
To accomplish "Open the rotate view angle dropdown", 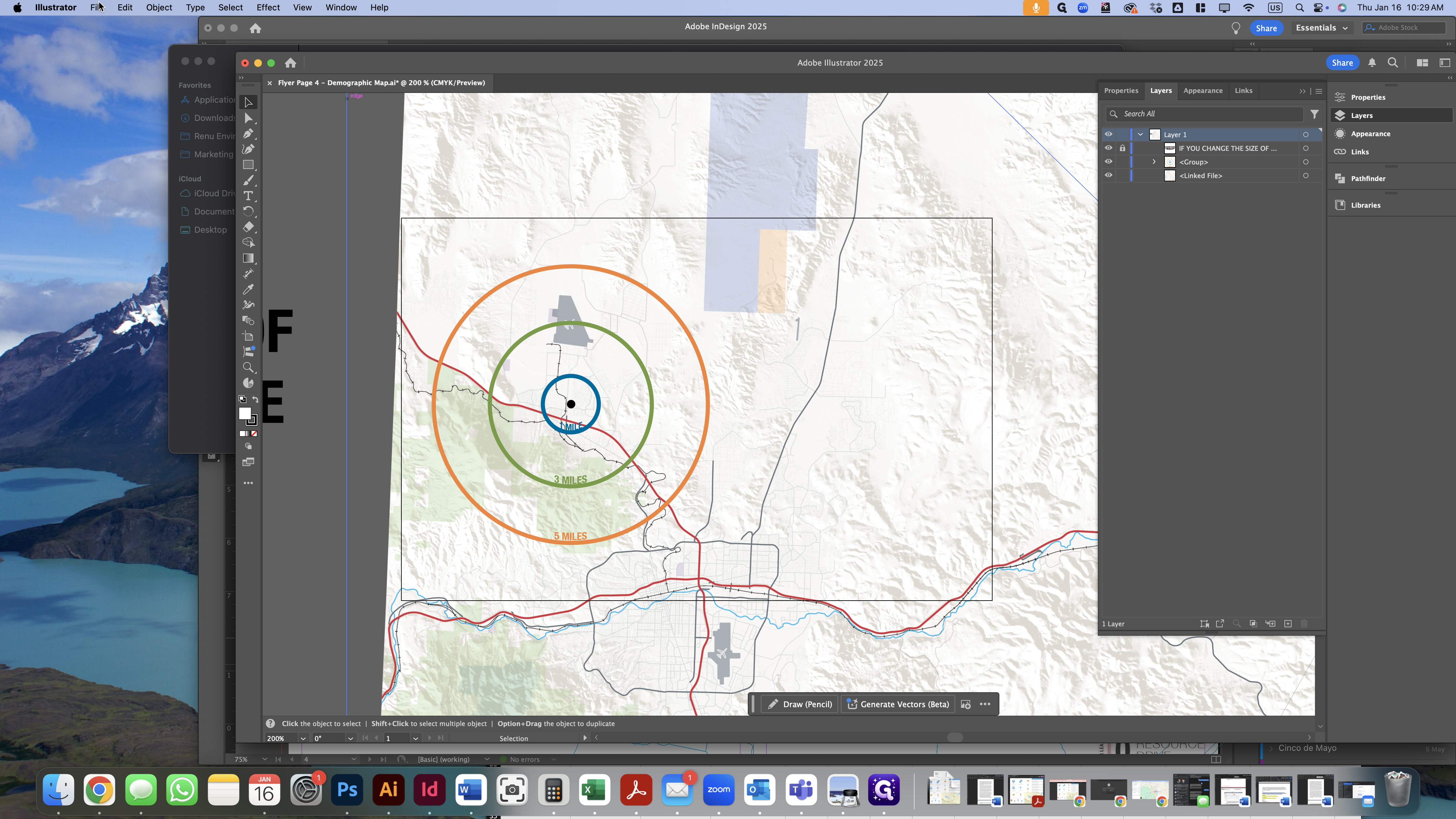I will point(350,738).
